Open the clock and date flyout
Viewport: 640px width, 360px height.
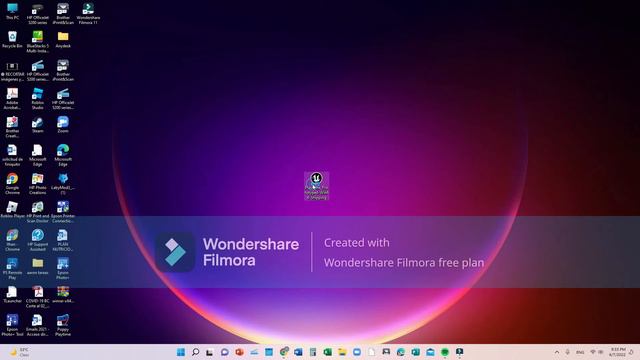(618, 352)
